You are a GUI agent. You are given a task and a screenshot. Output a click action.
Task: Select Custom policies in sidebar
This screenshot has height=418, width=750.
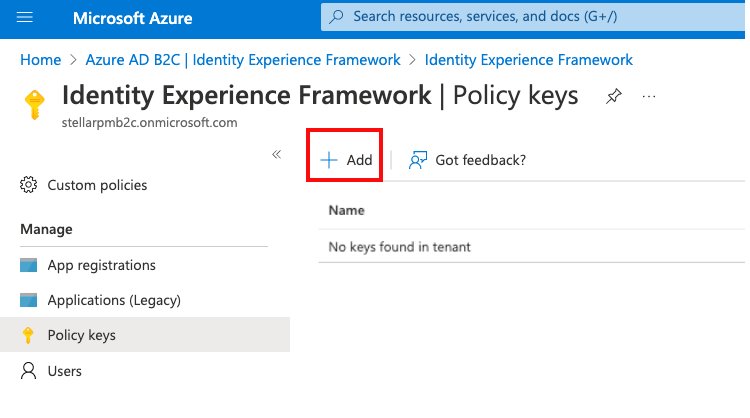97,185
